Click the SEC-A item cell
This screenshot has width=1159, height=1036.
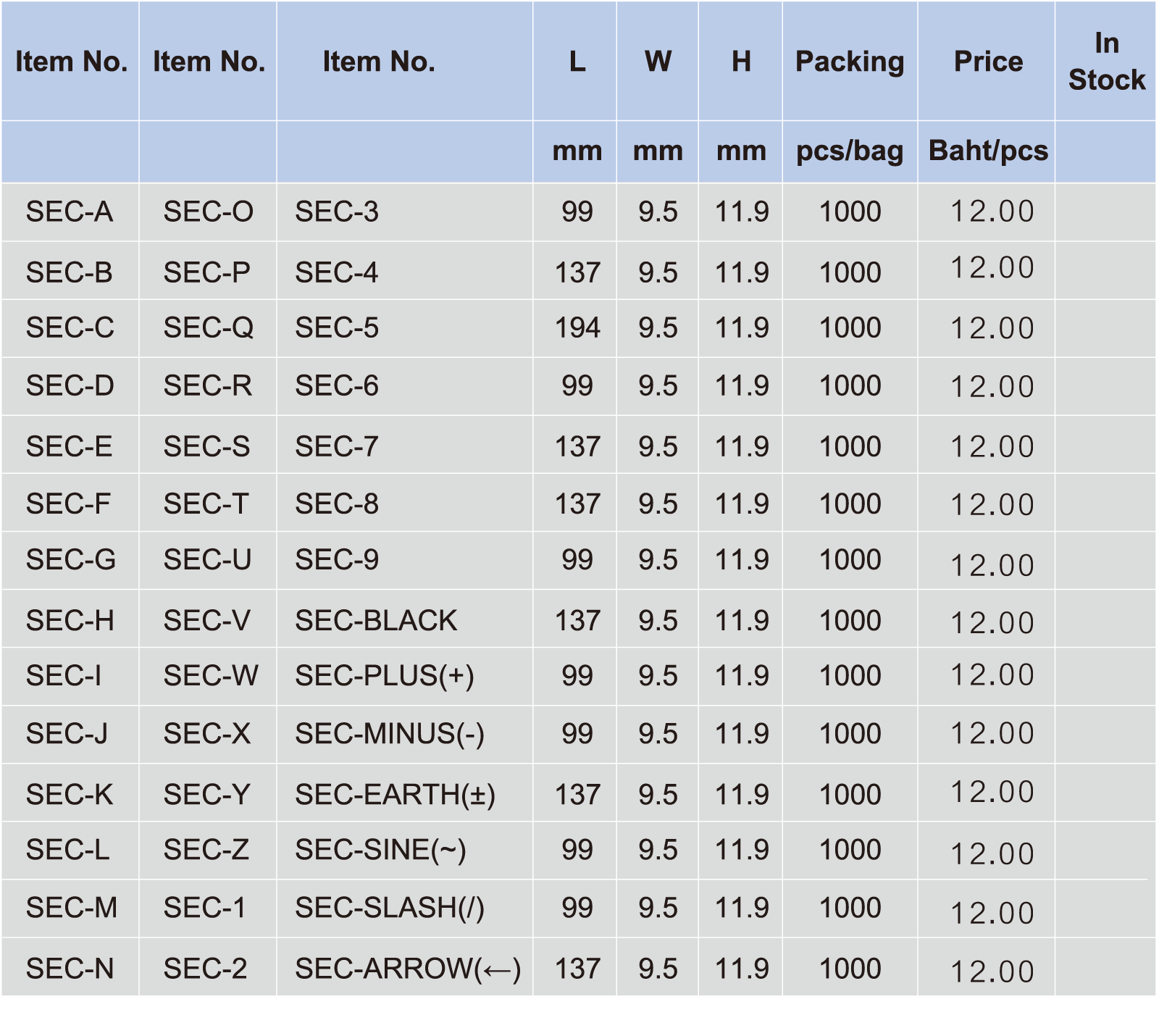point(70,212)
